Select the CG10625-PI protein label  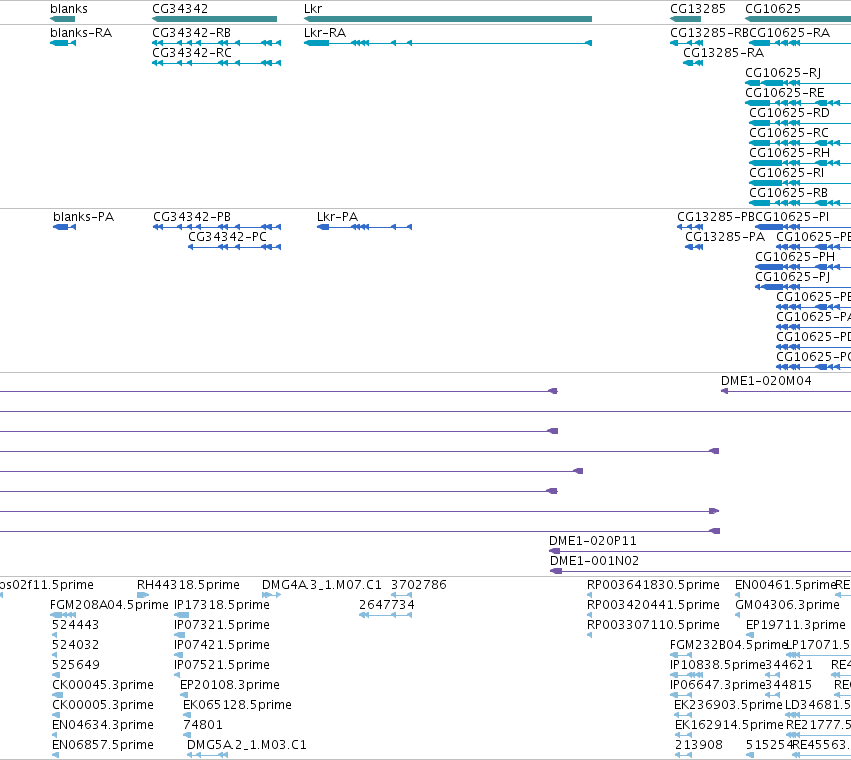tap(792, 217)
